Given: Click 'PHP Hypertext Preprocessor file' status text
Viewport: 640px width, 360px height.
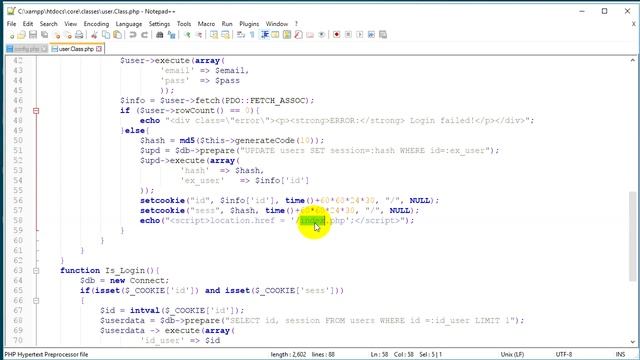Looking at the screenshot, I should point(46,354).
